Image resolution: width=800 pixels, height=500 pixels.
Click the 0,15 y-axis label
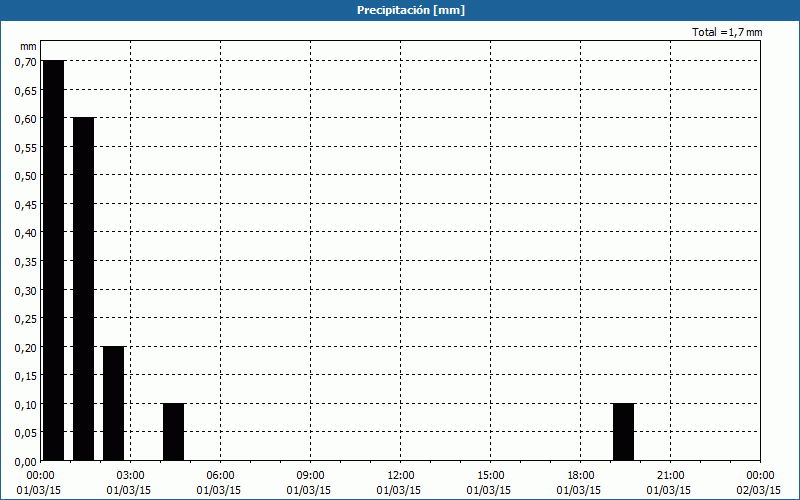pyautogui.click(x=26, y=377)
